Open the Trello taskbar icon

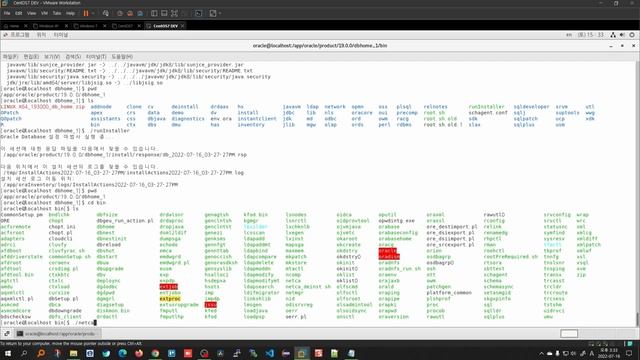[171, 353]
